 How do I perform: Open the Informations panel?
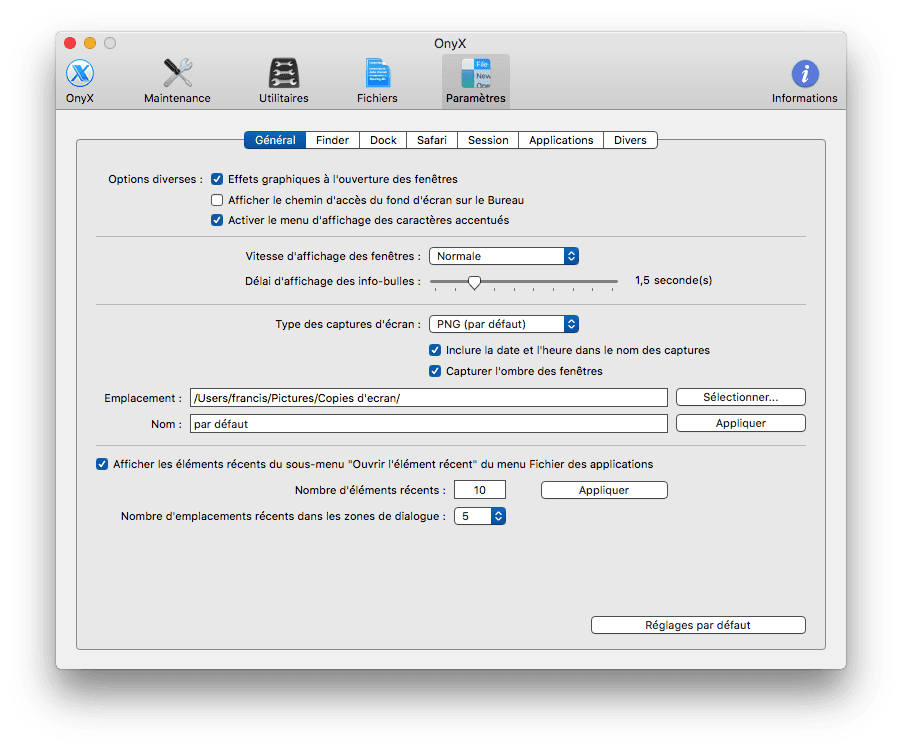click(x=804, y=81)
